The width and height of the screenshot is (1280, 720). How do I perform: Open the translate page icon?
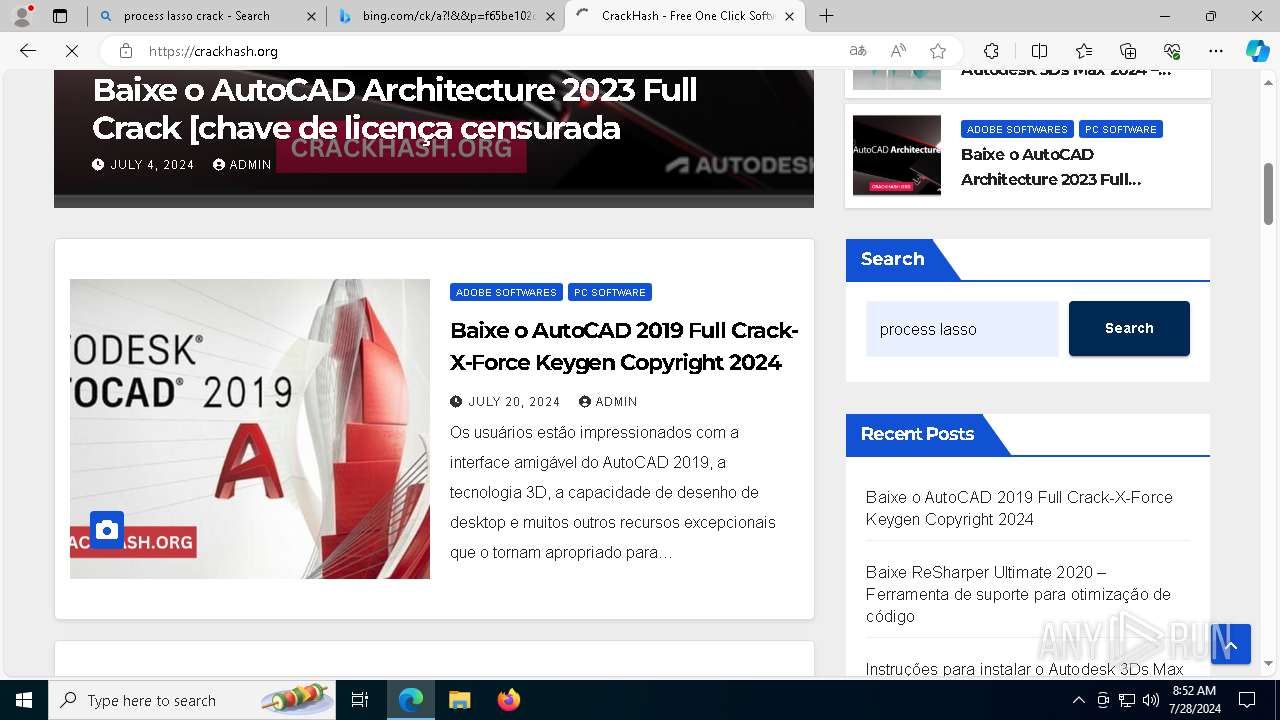tap(858, 51)
